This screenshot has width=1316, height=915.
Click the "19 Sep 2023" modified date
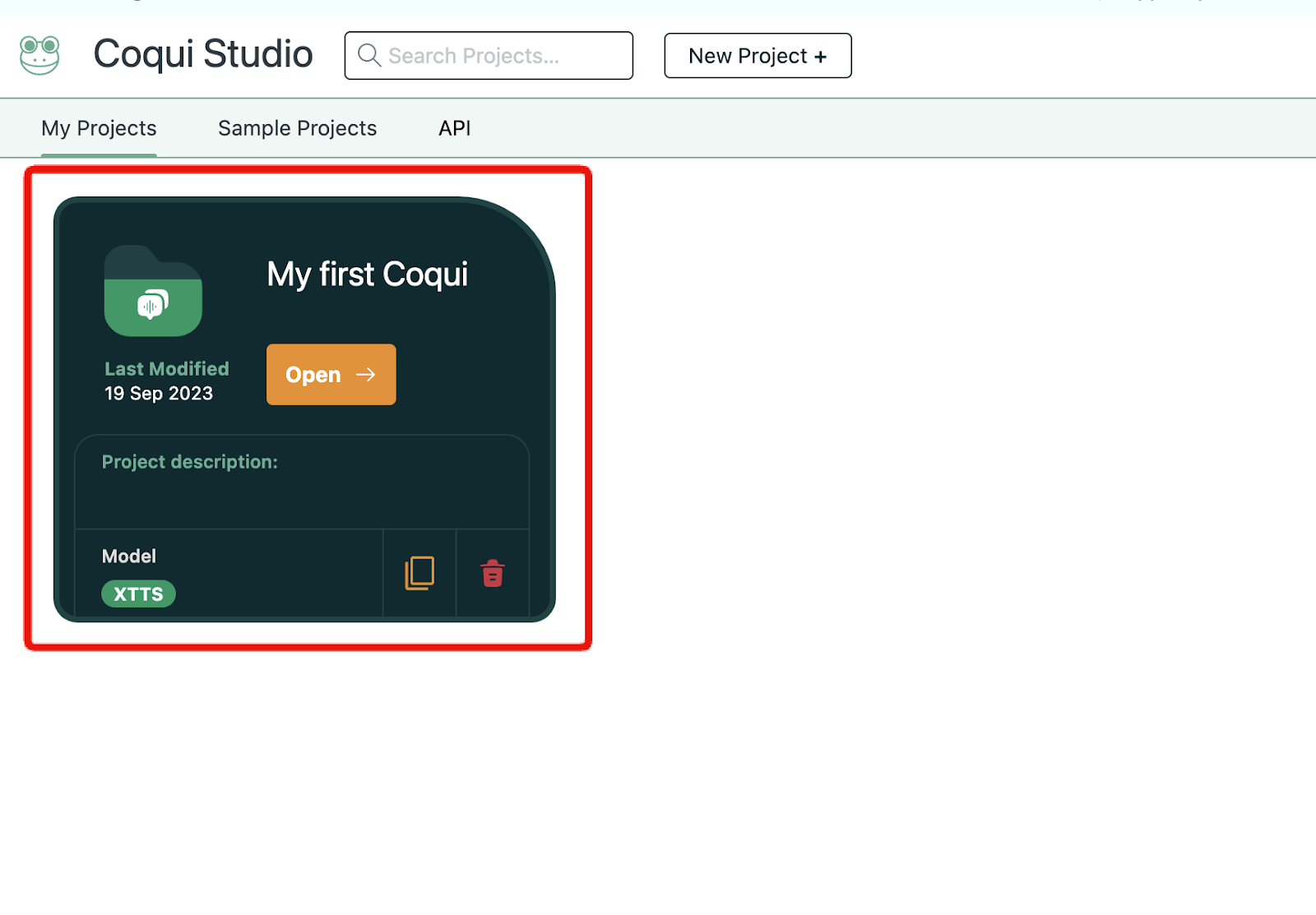tap(159, 394)
